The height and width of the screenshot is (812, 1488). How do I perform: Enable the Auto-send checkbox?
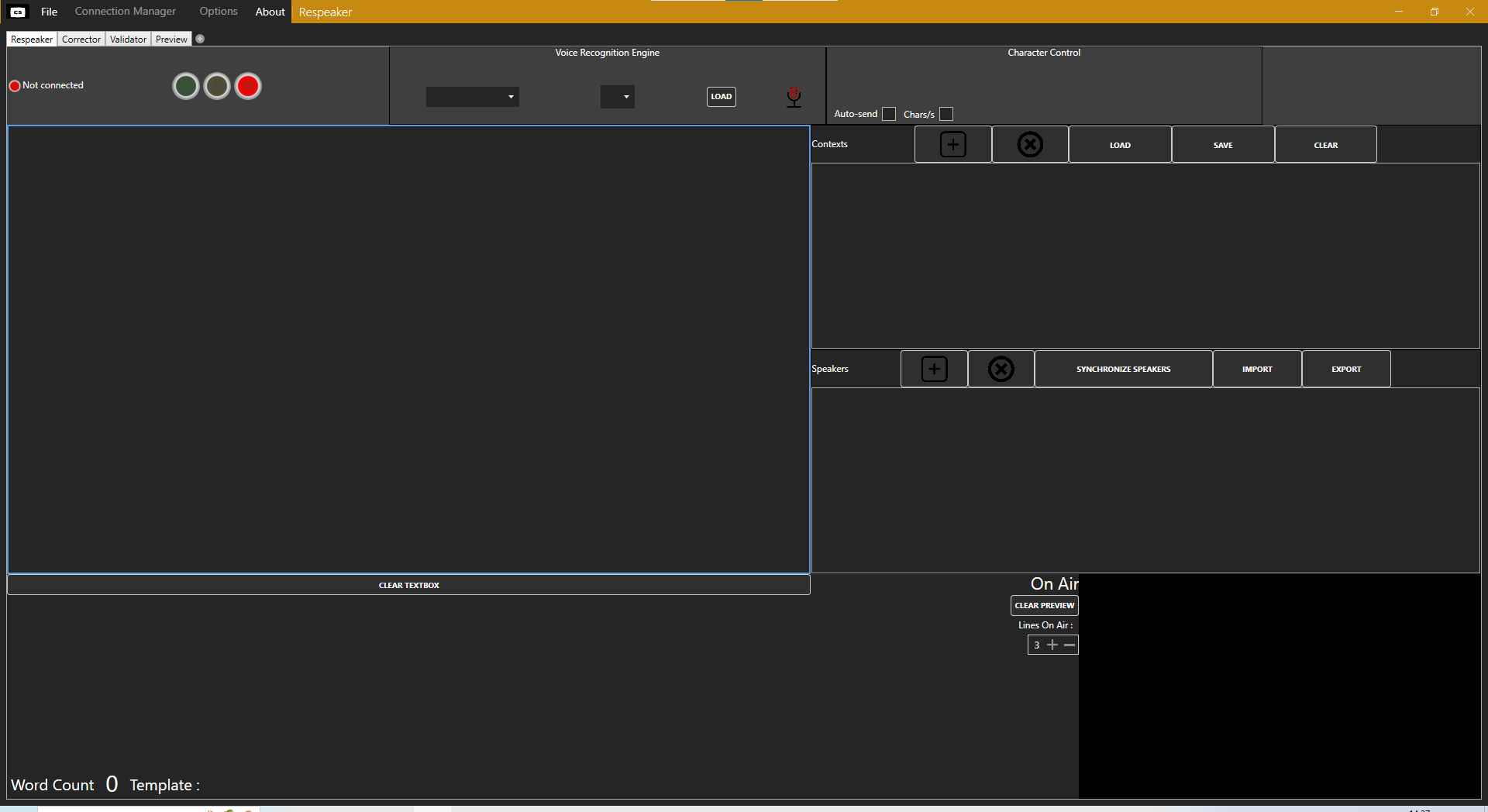889,114
